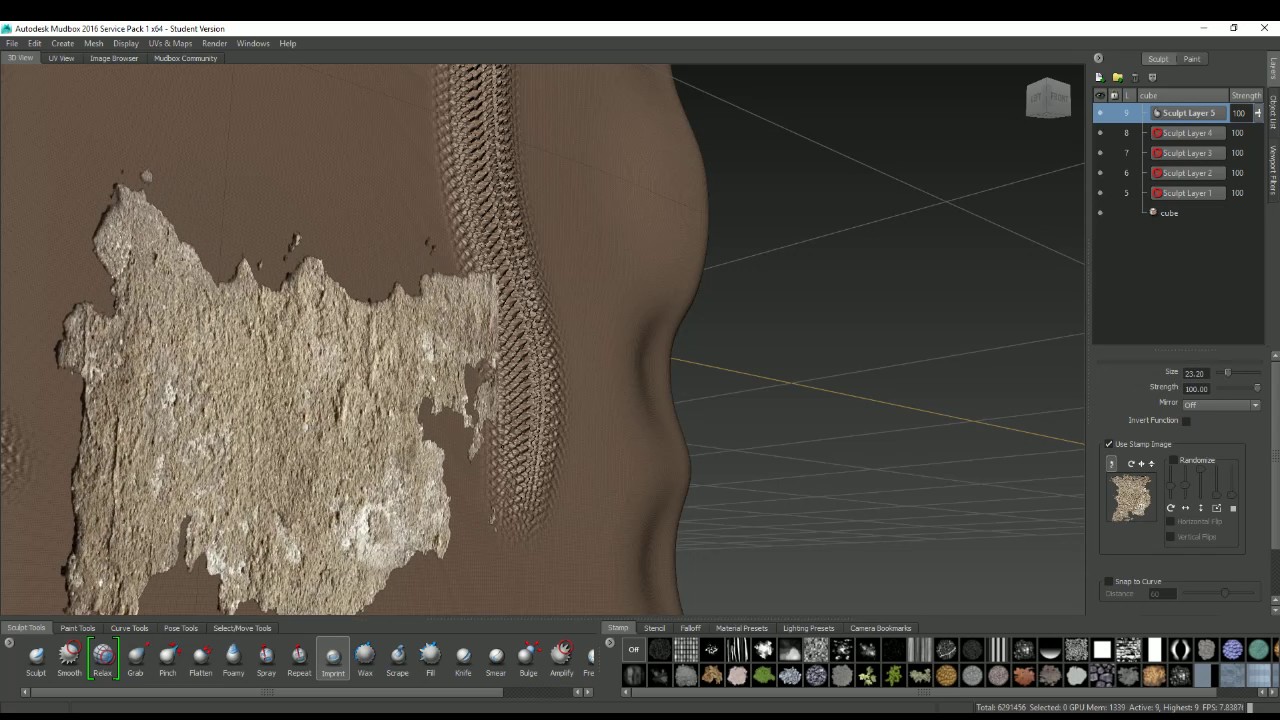Open the Falloff tab
Viewport: 1280px width, 720px height.
pyautogui.click(x=690, y=628)
